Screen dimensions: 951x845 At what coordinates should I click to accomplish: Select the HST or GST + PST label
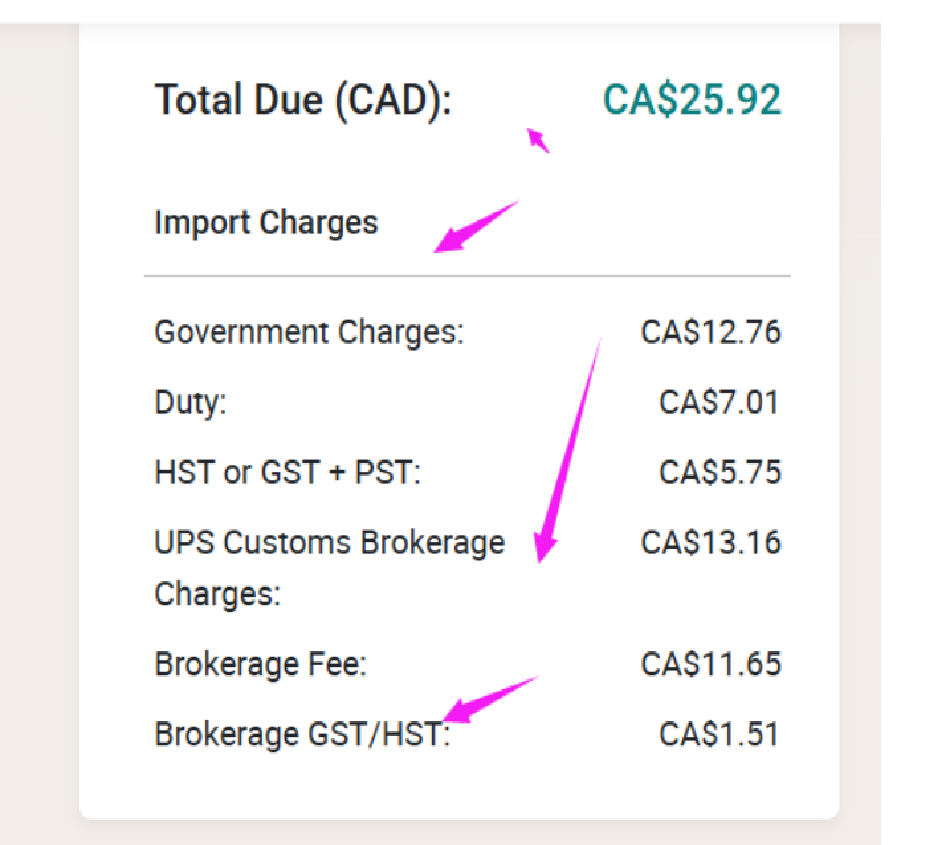[x=287, y=473]
